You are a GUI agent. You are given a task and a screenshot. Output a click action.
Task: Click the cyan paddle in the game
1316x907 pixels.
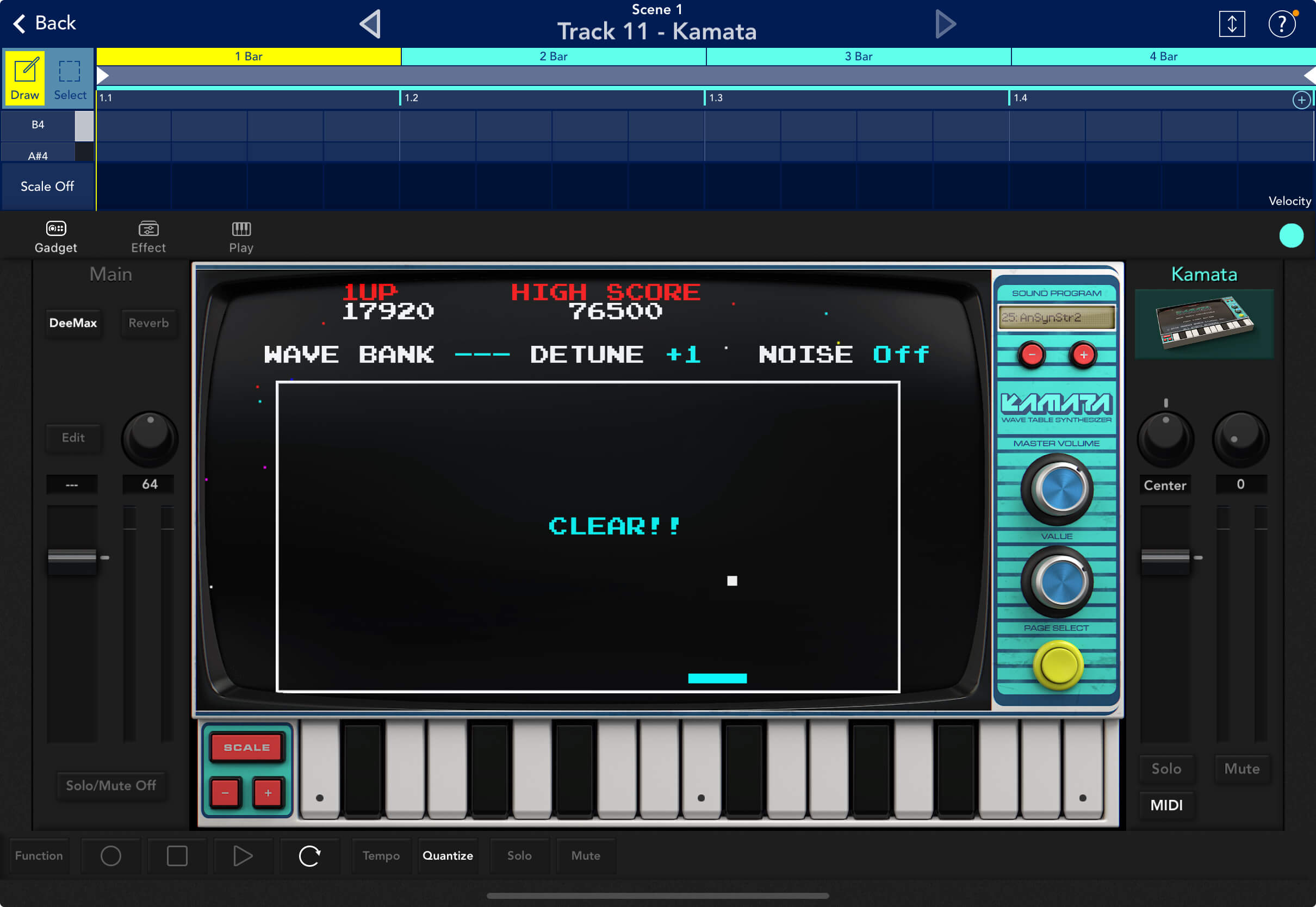(717, 678)
